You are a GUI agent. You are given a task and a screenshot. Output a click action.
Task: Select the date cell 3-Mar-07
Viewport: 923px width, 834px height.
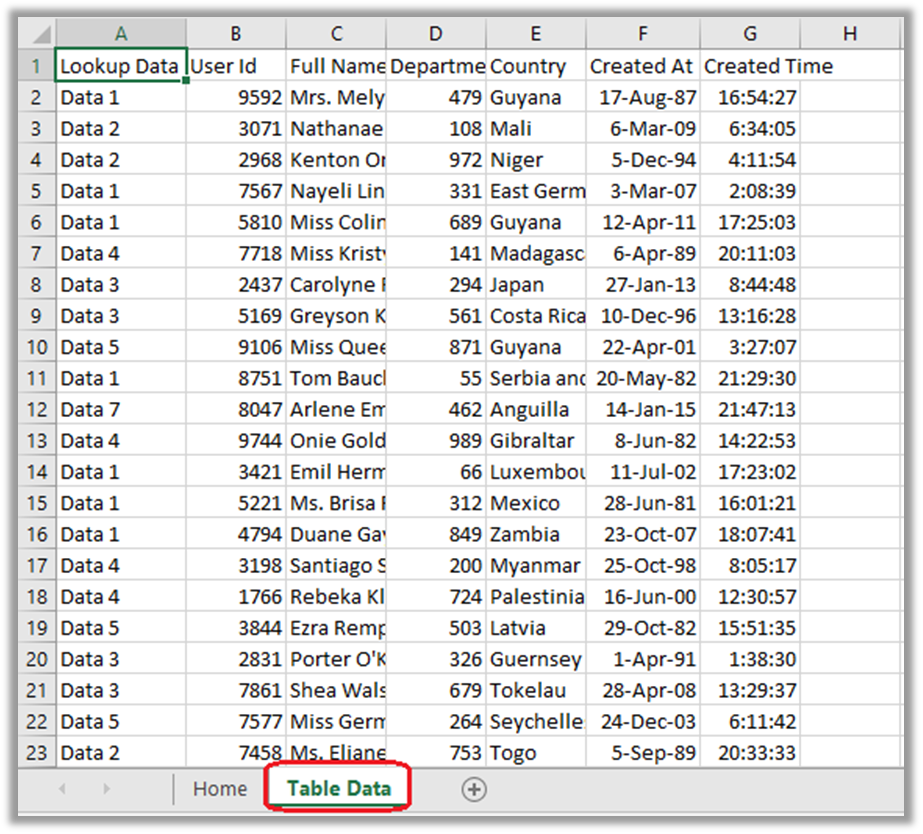[x=643, y=191]
